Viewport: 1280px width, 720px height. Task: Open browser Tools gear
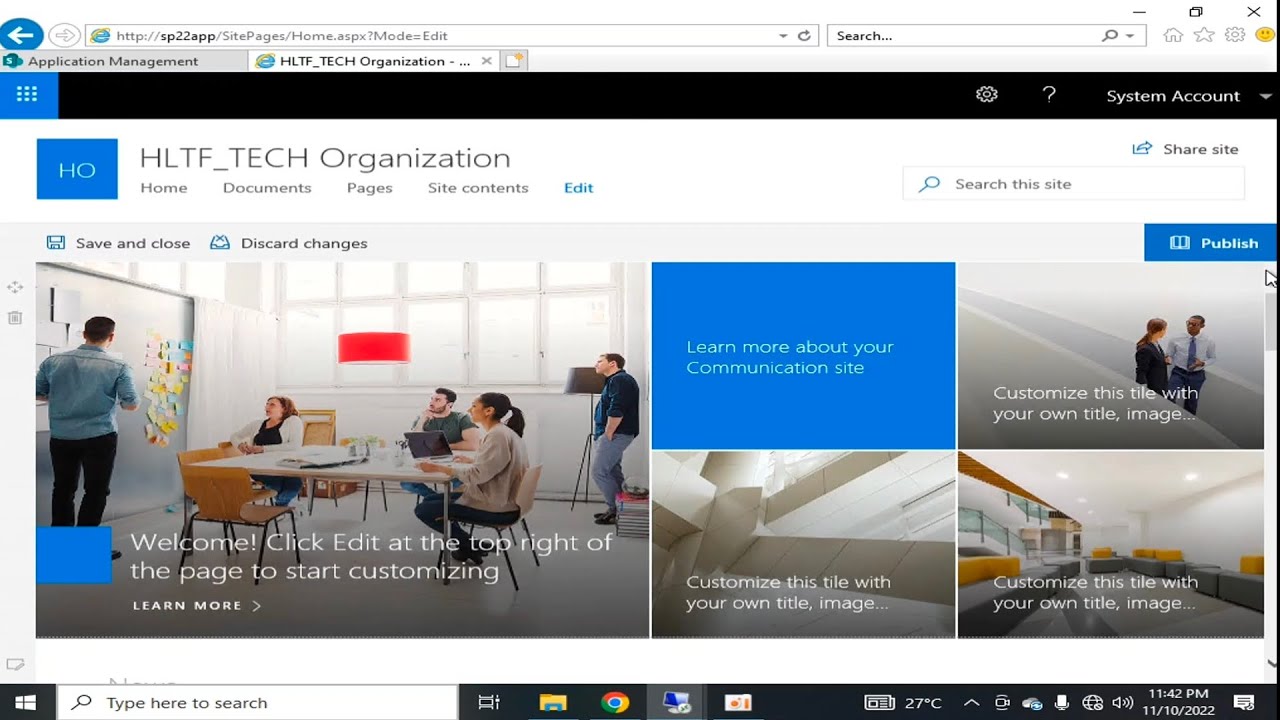(1235, 35)
